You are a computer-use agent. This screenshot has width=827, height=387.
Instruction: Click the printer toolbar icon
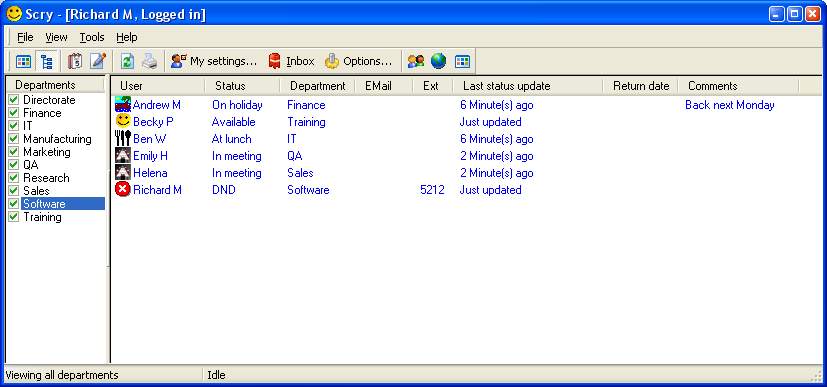coord(150,61)
